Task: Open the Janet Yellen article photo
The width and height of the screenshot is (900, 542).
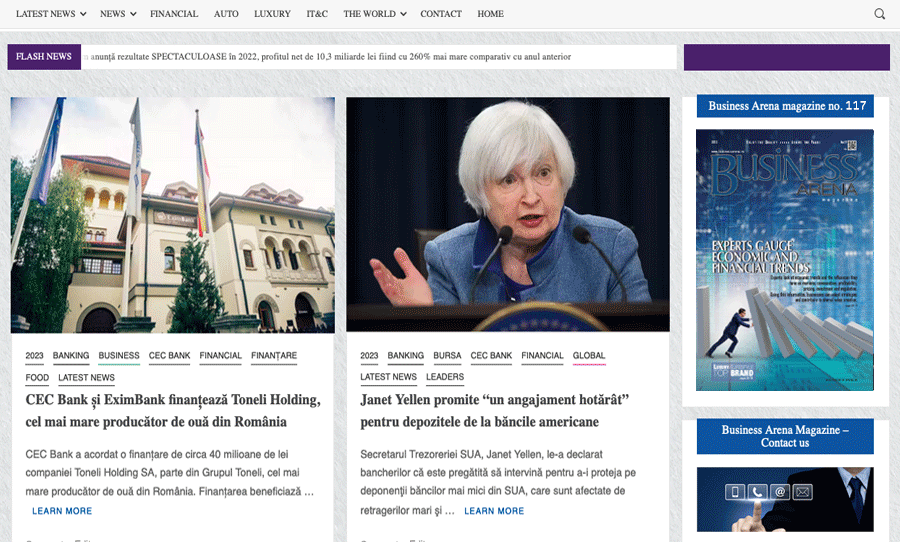Action: click(508, 214)
